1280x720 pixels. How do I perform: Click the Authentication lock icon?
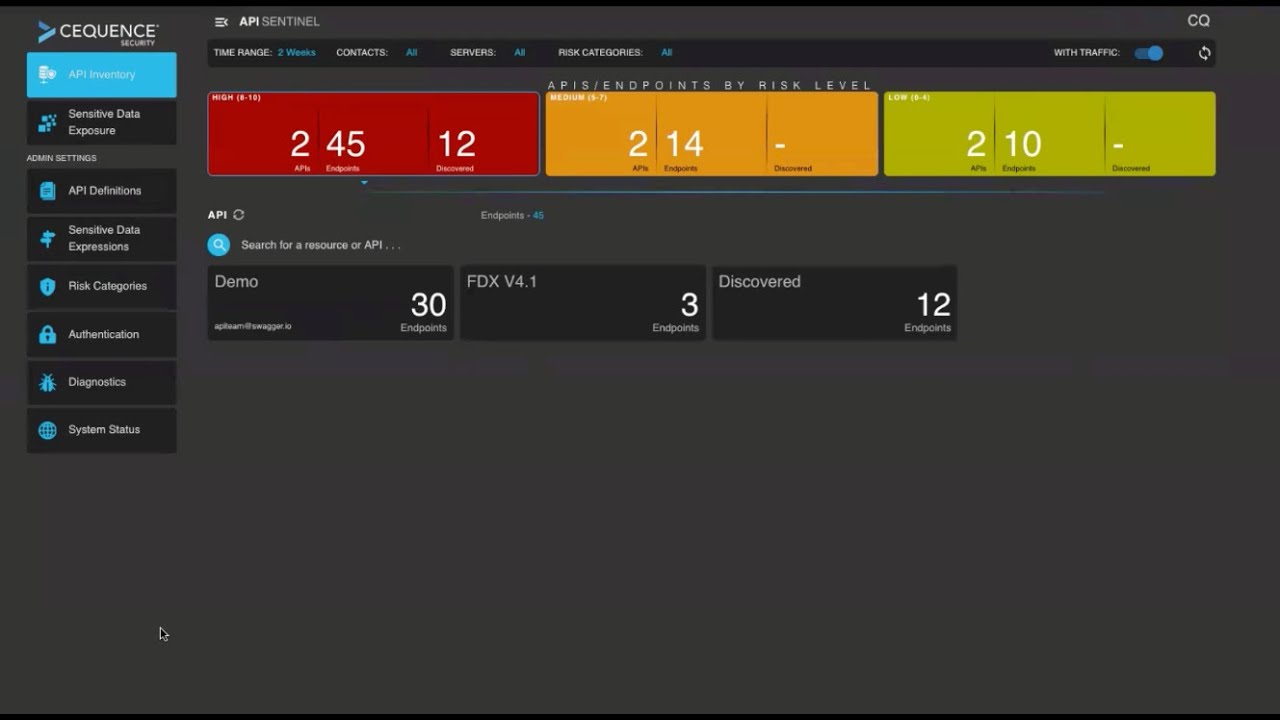[x=47, y=335]
